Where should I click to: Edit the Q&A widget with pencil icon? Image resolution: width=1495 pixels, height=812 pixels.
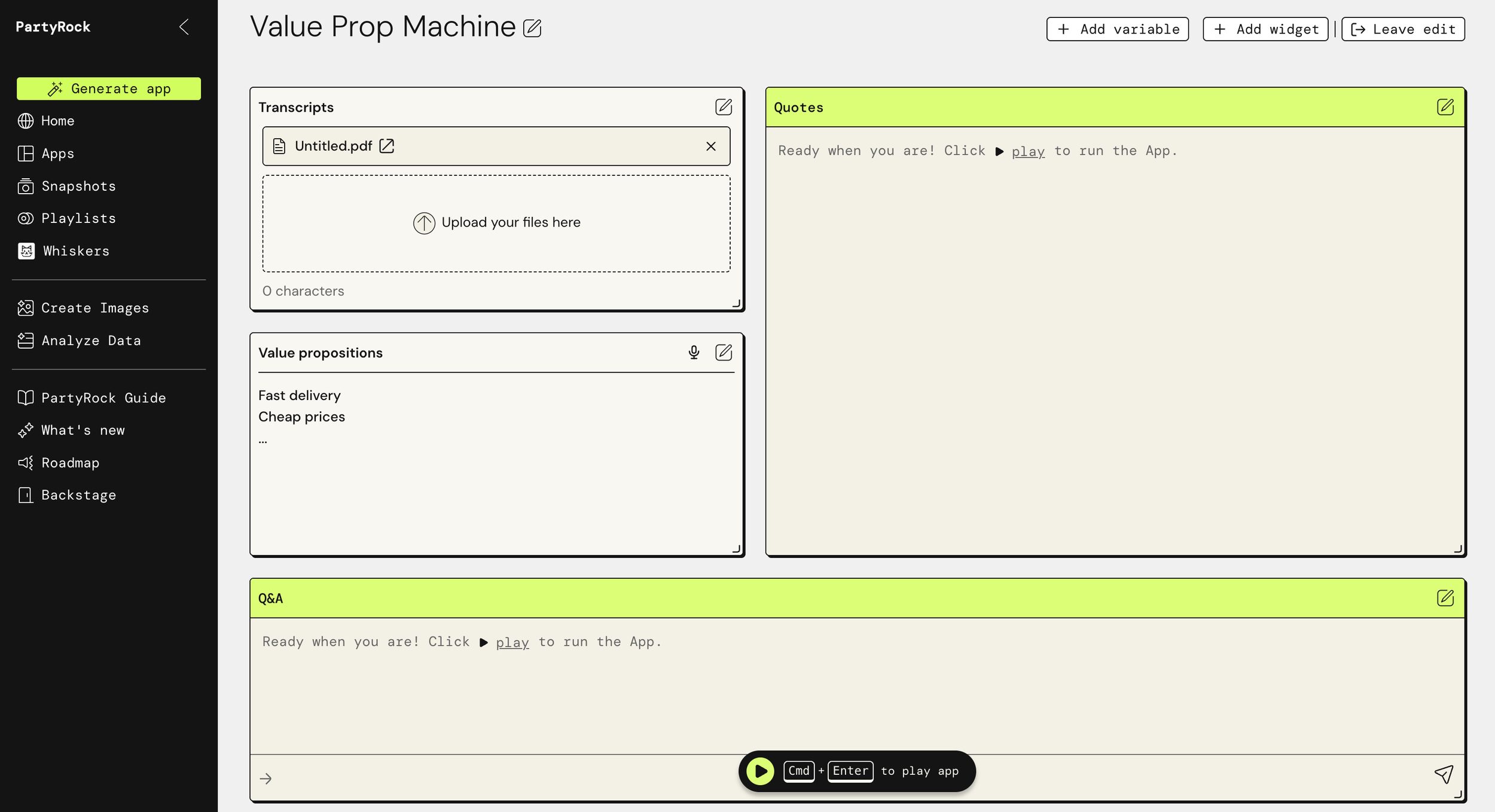point(1445,598)
